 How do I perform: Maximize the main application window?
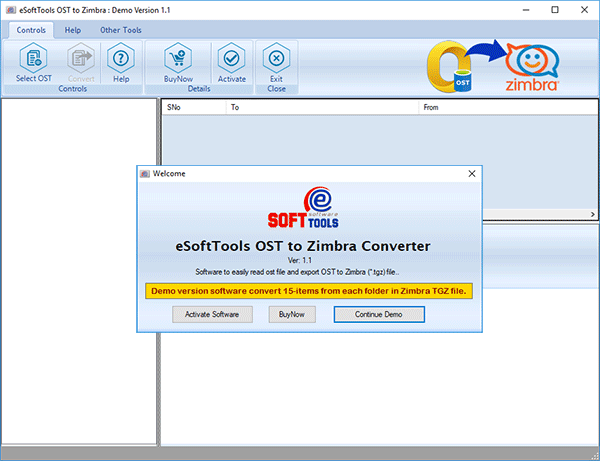tap(555, 10)
